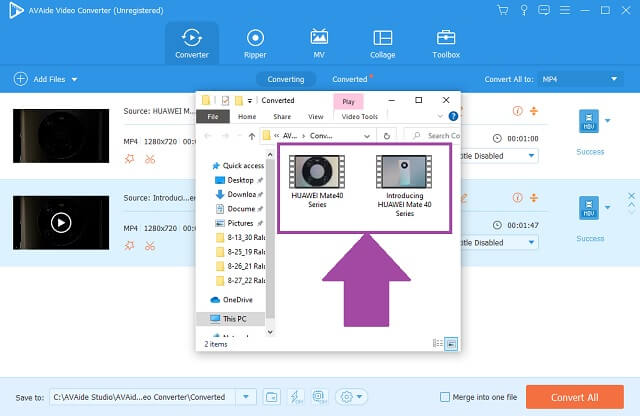Viewport: 640px width, 416px height.
Task: Open the Convert All to MP4 dropdown
Action: [580, 79]
